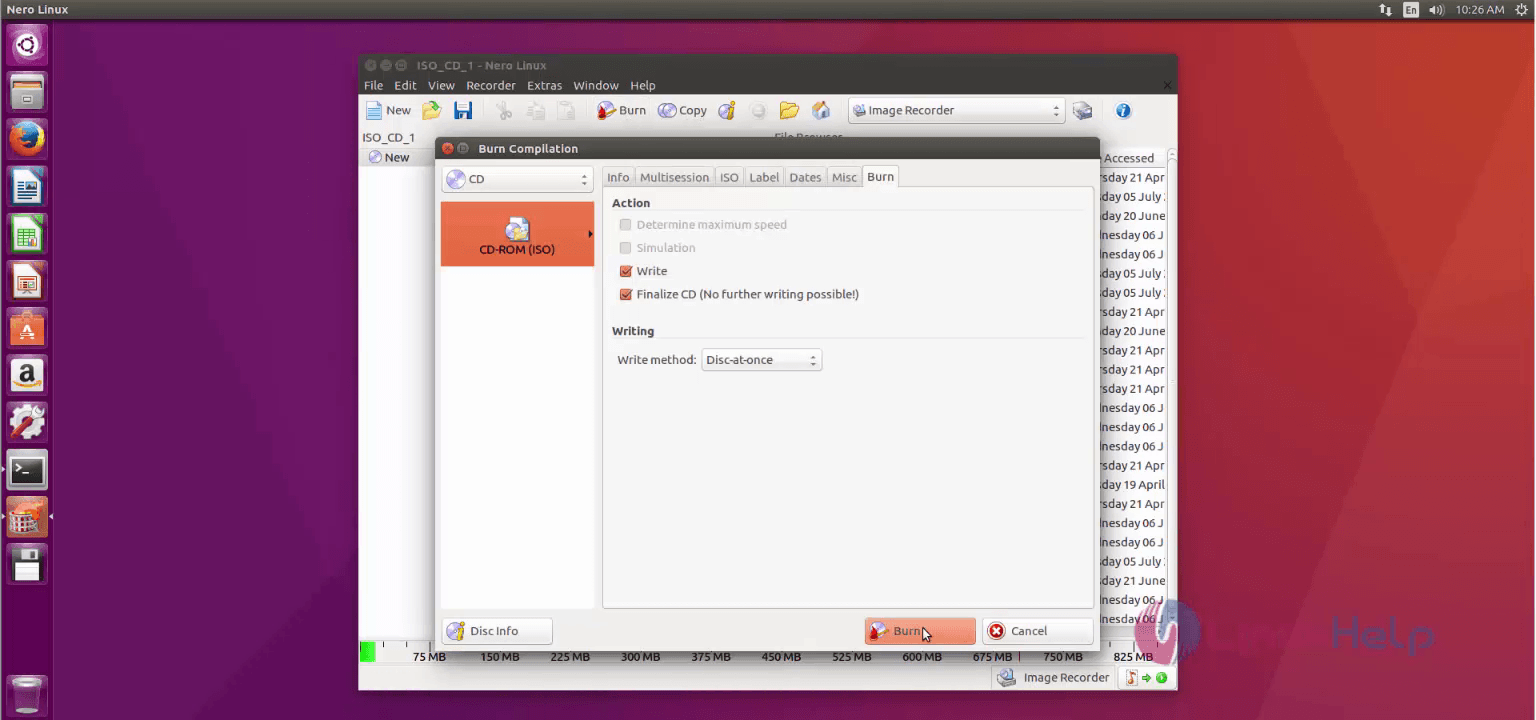The image size is (1536, 720).
Task: Click the Copy disc toolbar button
Action: pos(683,111)
